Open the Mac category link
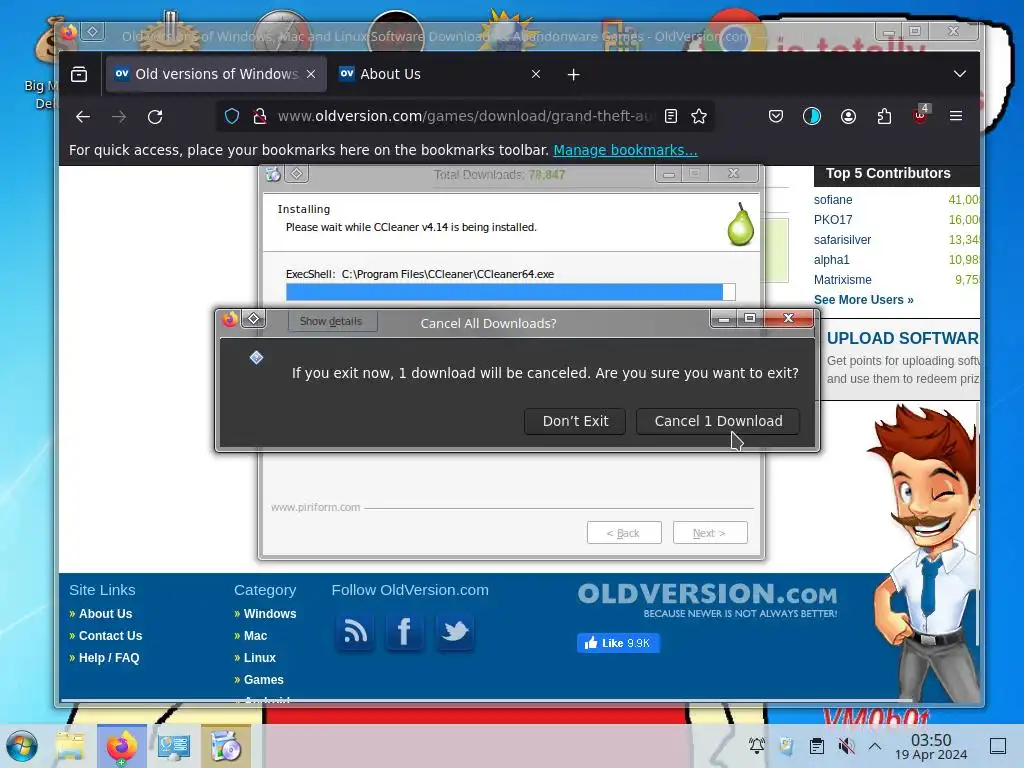The image size is (1024, 768). point(255,636)
